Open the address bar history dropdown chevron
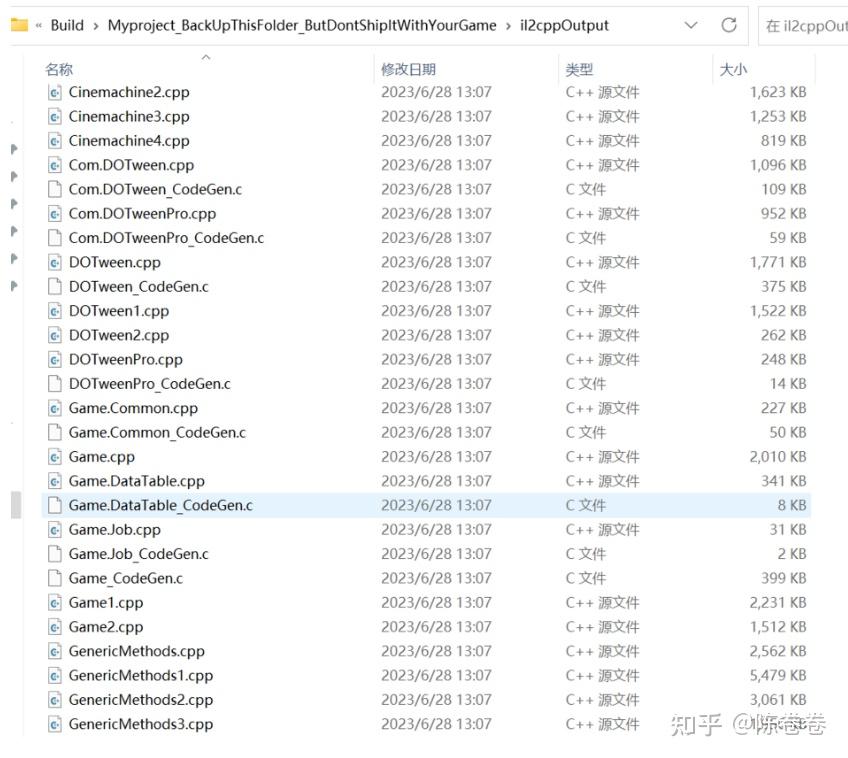This screenshot has width=848, height=758. pyautogui.click(x=691, y=25)
